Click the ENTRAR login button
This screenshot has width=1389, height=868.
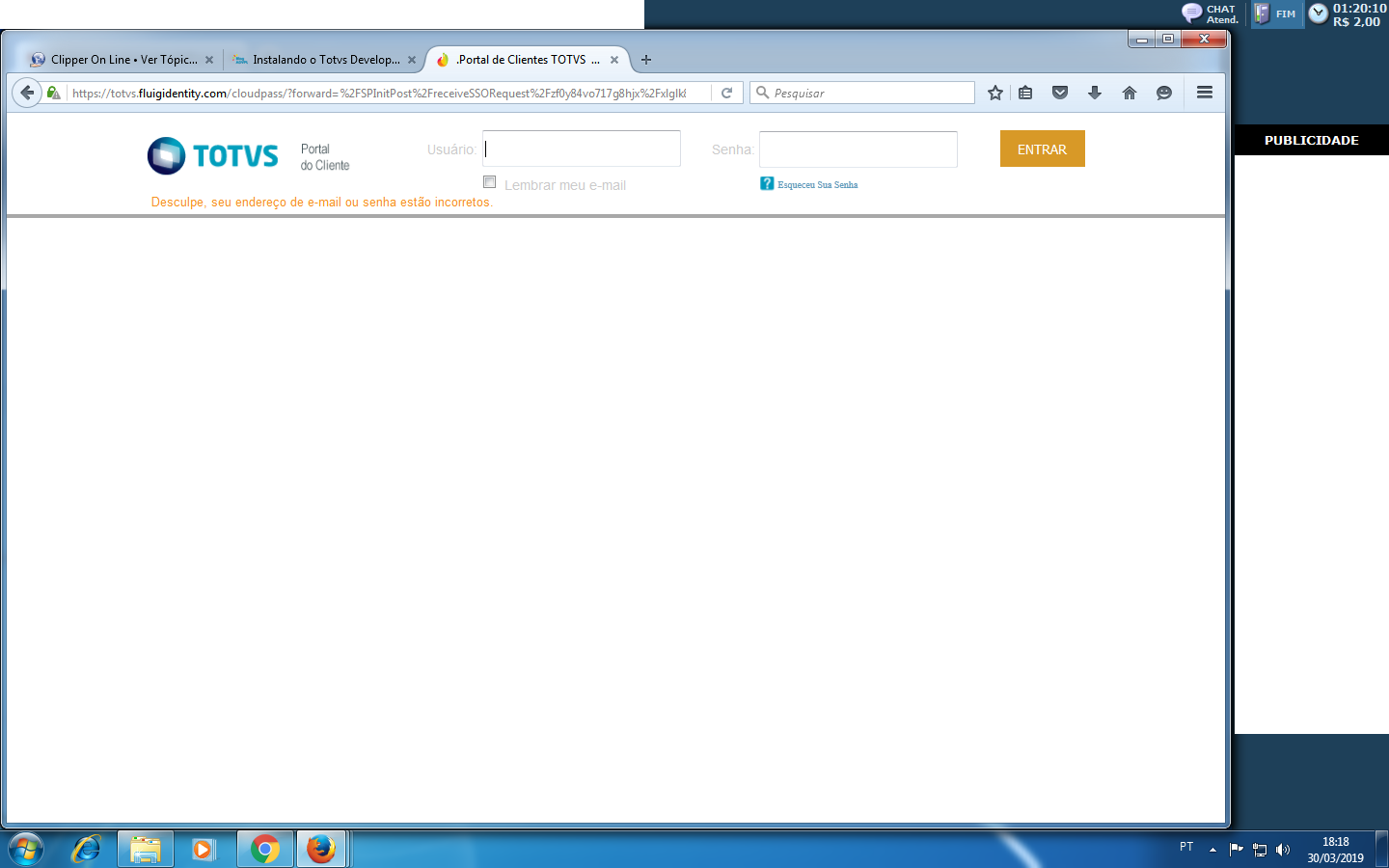(1043, 149)
